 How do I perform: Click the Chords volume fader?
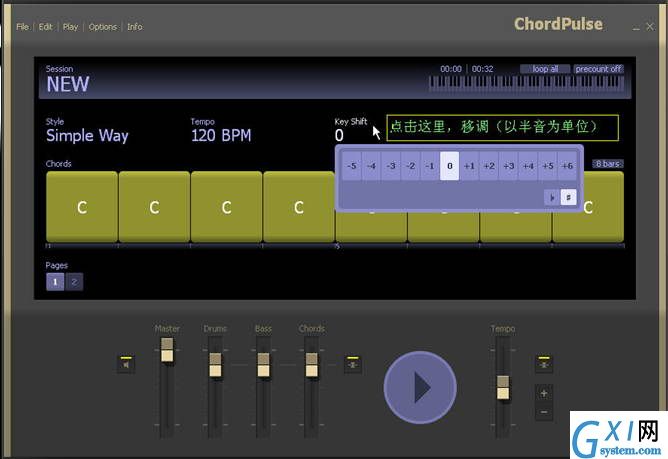pyautogui.click(x=311, y=365)
